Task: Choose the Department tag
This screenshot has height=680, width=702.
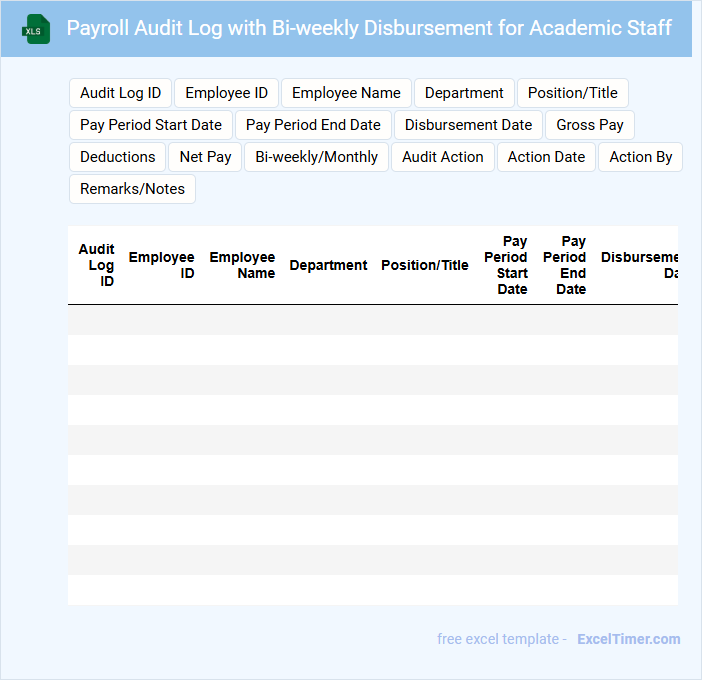Action: 464,93
